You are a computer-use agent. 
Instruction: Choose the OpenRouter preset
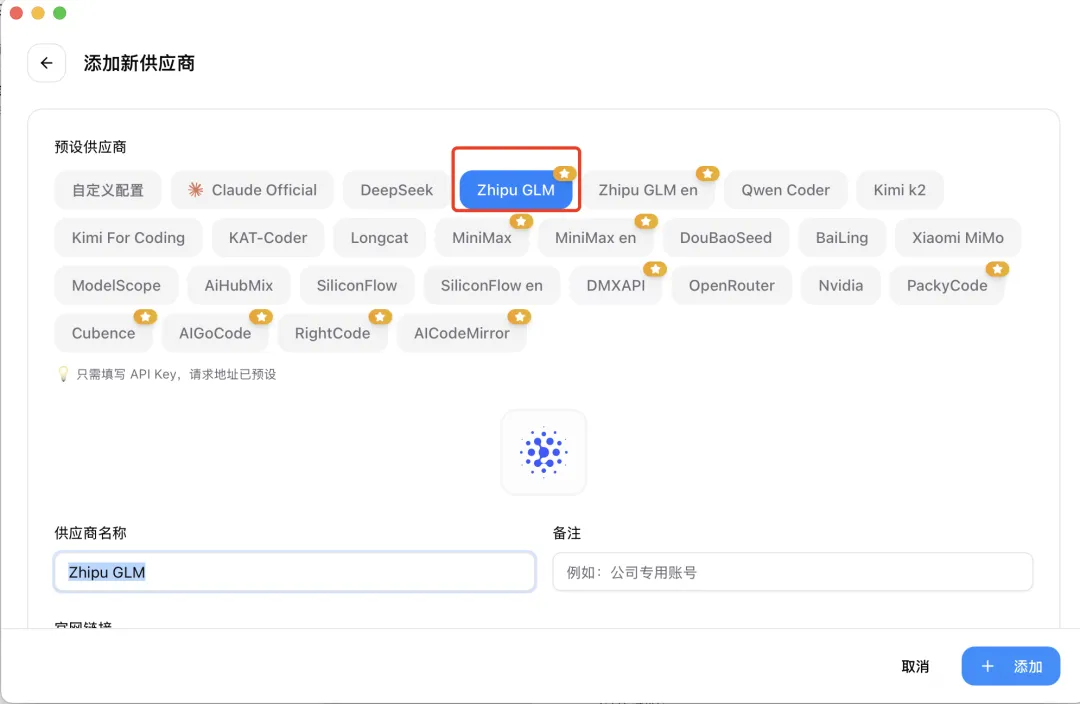coord(731,285)
